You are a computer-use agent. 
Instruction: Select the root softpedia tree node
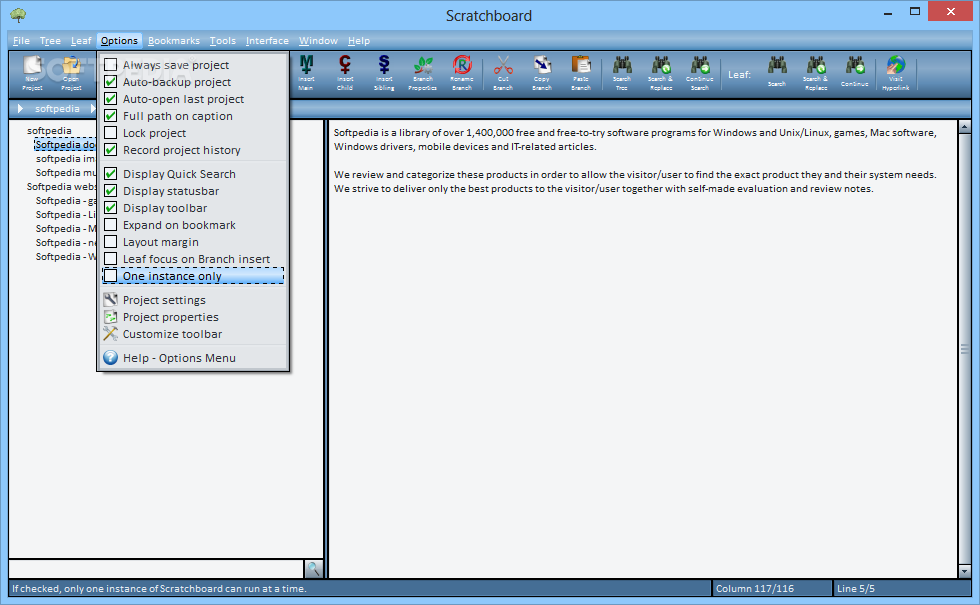(x=49, y=131)
